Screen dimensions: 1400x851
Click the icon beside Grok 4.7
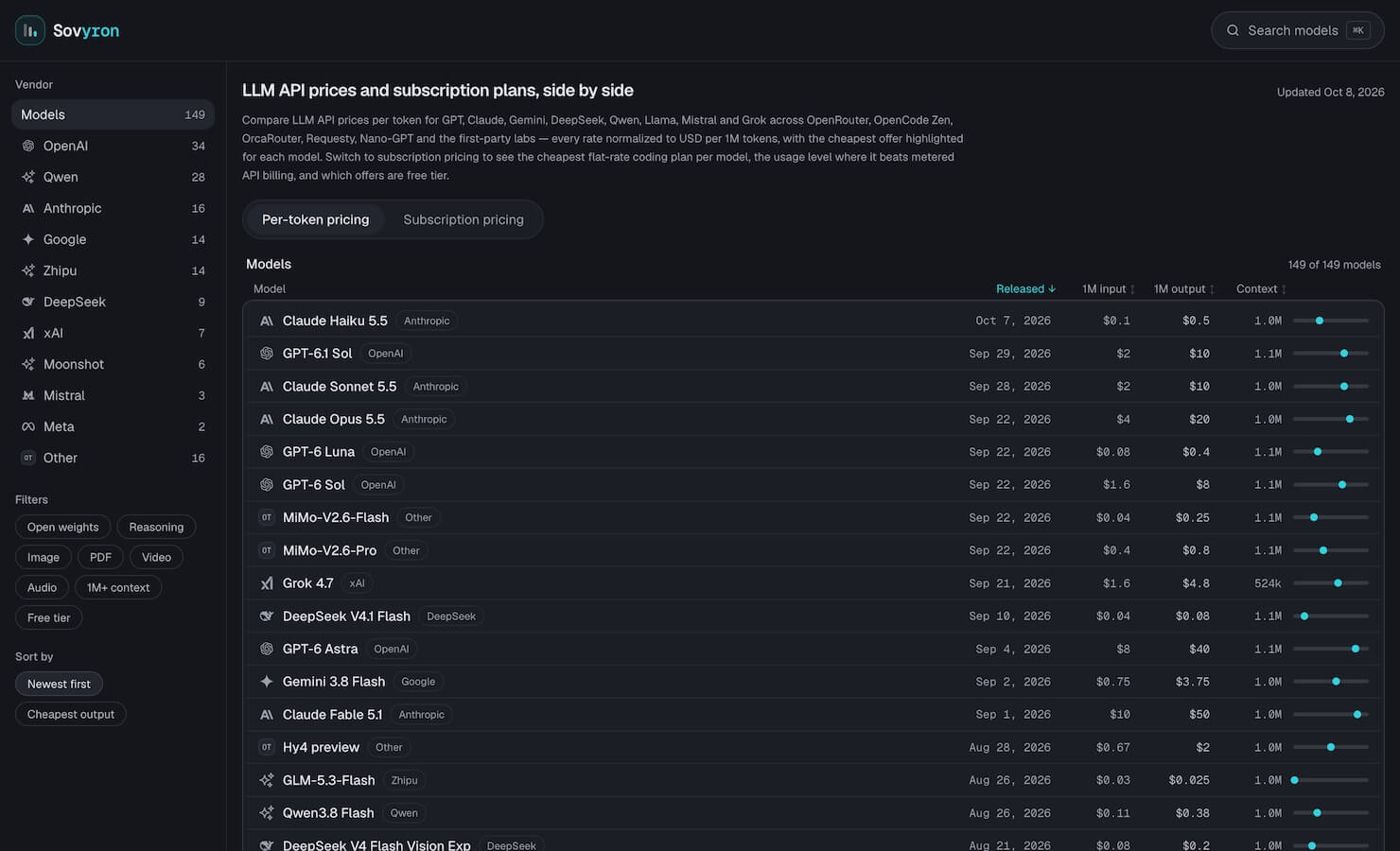pyautogui.click(x=267, y=583)
